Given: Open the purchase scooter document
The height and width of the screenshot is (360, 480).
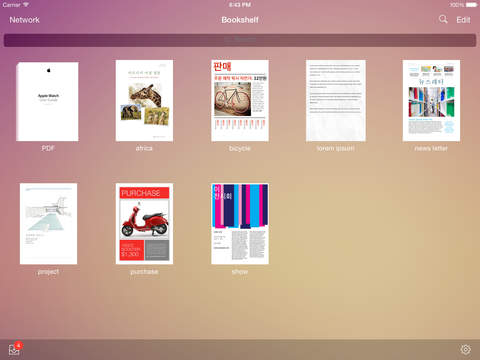Looking at the screenshot, I should (x=144, y=224).
